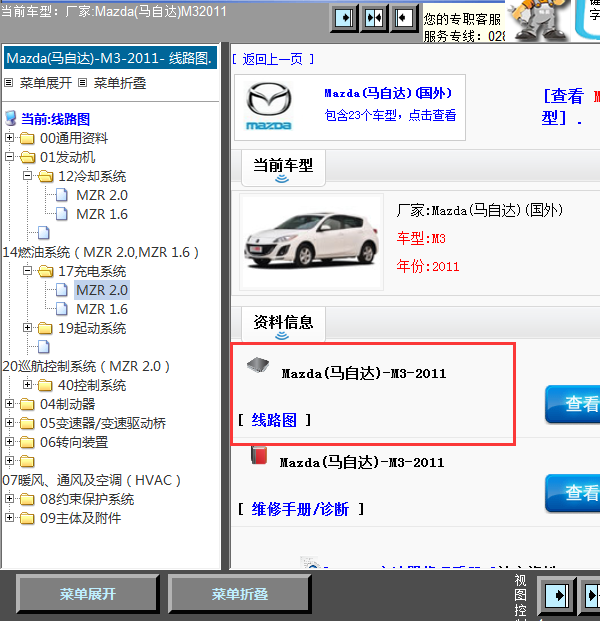Click the top 菜单展开 text in left panel
This screenshot has height=621, width=600.
tap(46, 83)
